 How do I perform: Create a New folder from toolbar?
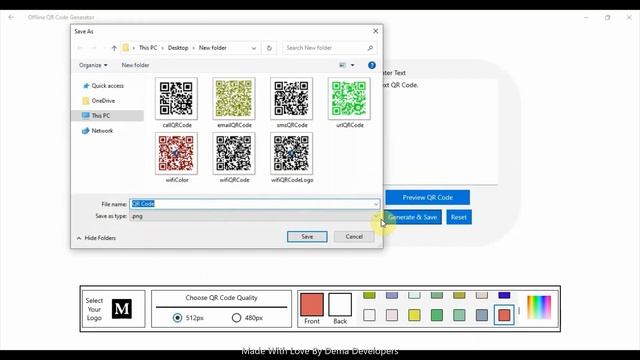135,65
